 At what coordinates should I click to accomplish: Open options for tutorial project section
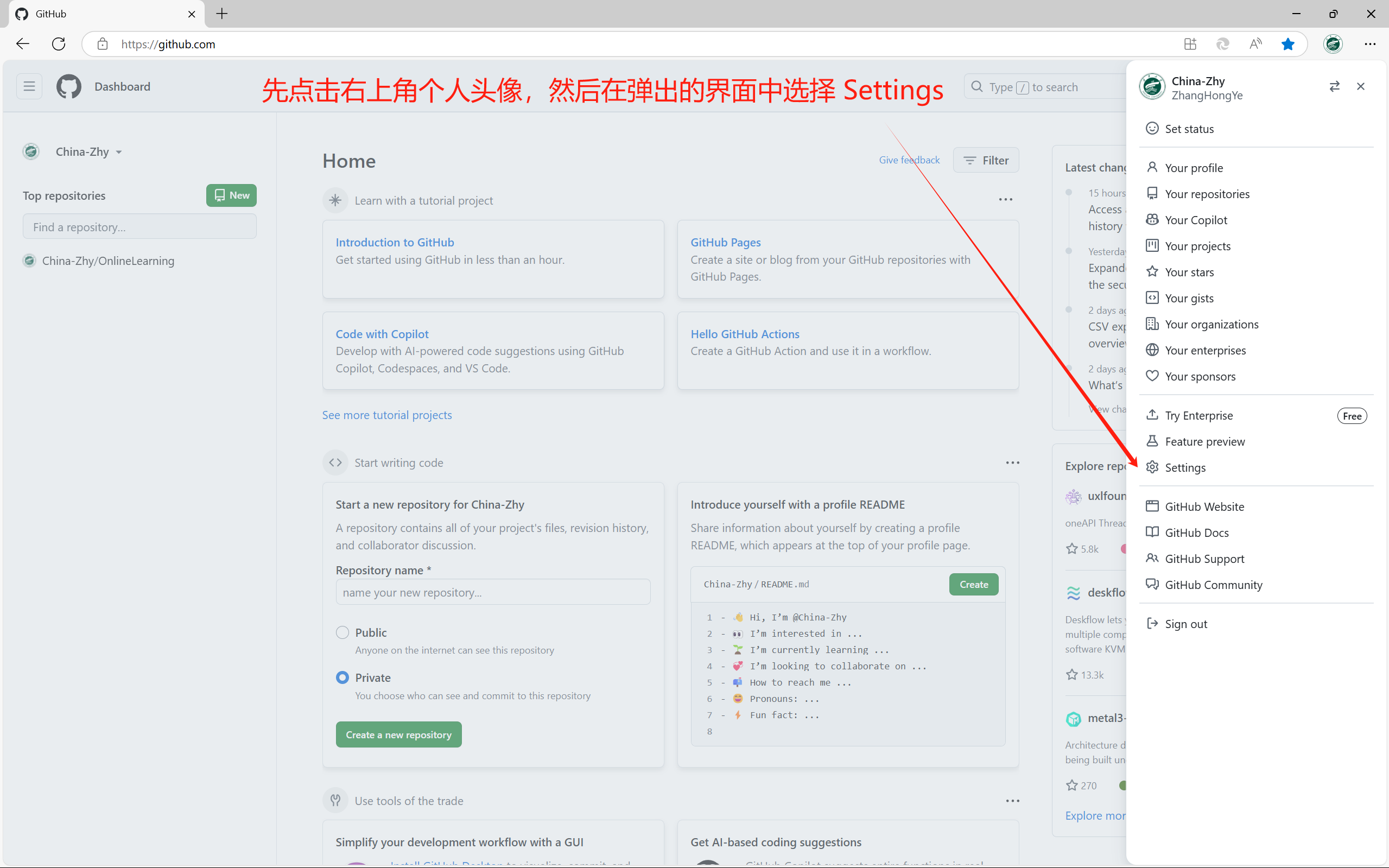[x=1006, y=200]
